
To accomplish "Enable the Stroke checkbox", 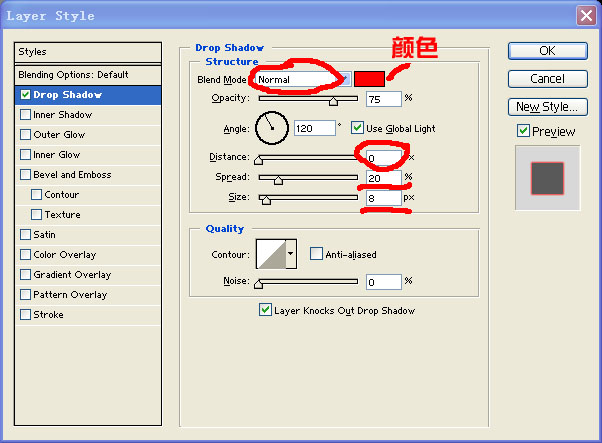I will [x=25, y=314].
